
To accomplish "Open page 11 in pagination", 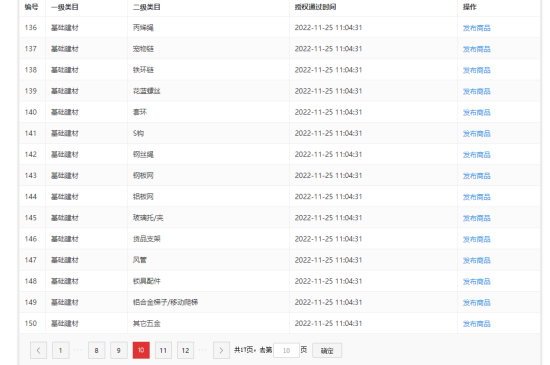I will (x=163, y=350).
